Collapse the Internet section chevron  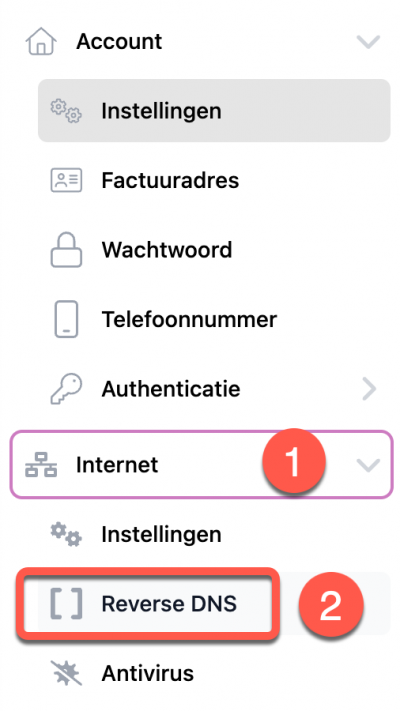tap(368, 465)
